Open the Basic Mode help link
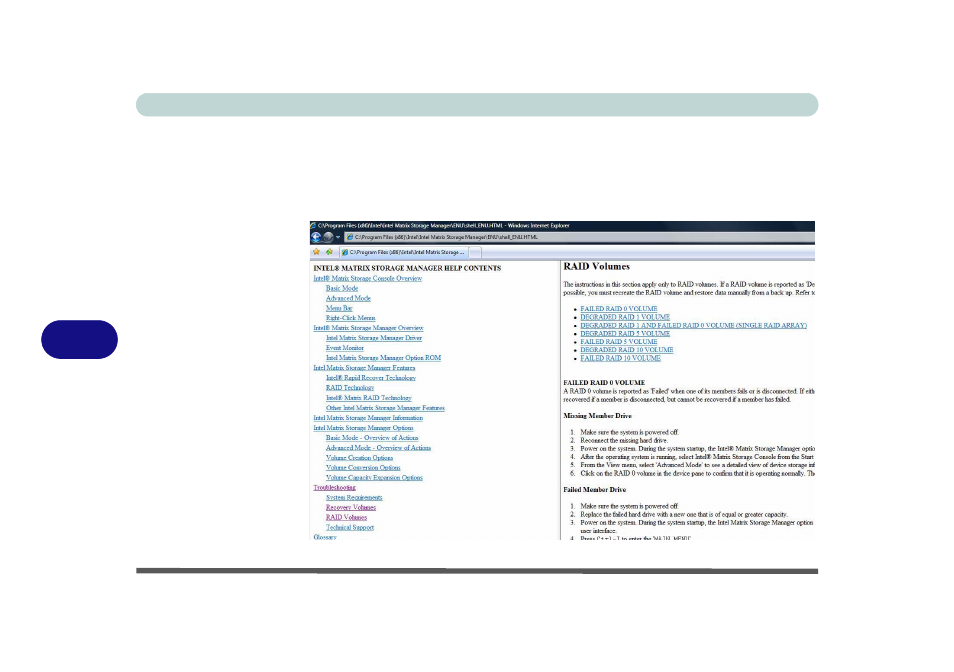Image resolution: width=954 pixels, height=672 pixels. coord(342,288)
